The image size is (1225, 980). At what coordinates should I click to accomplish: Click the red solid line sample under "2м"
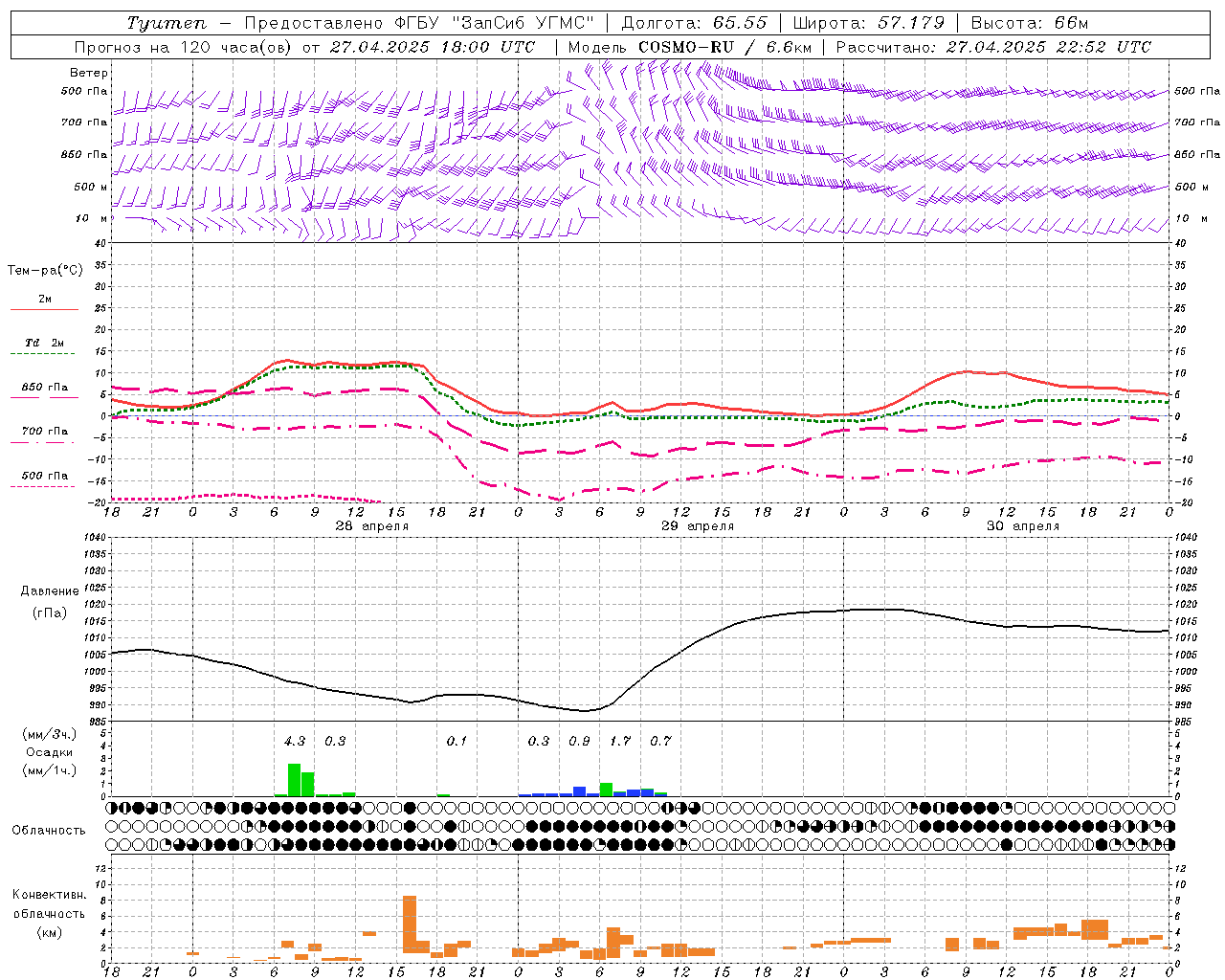[x=44, y=309]
